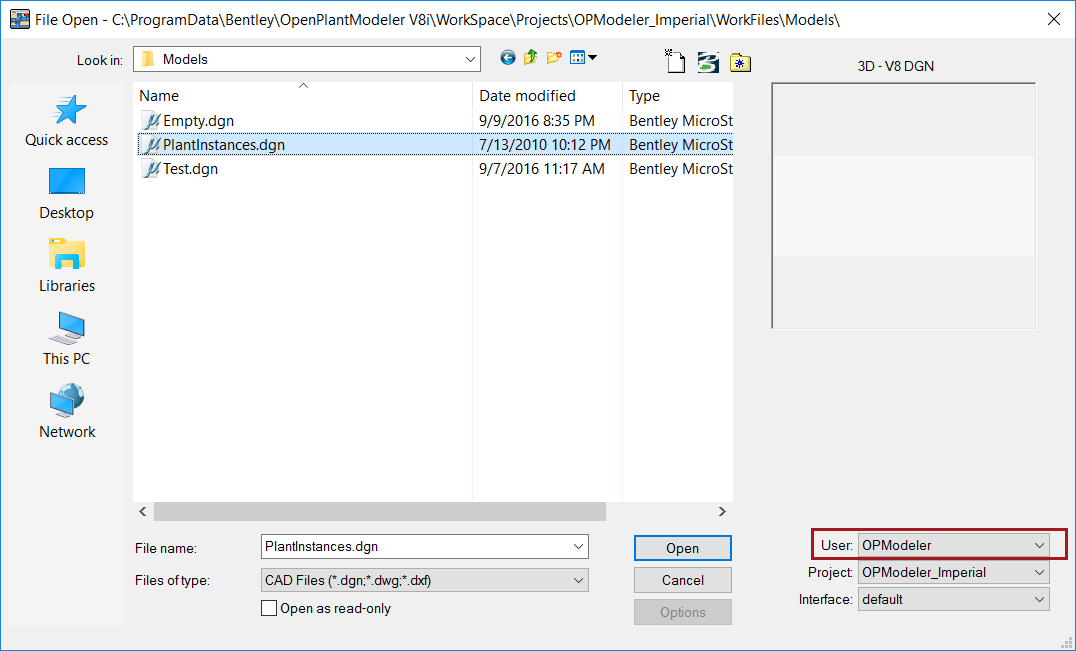This screenshot has height=651, width=1076.
Task: Click the scroll right arrow
Action: [x=722, y=511]
